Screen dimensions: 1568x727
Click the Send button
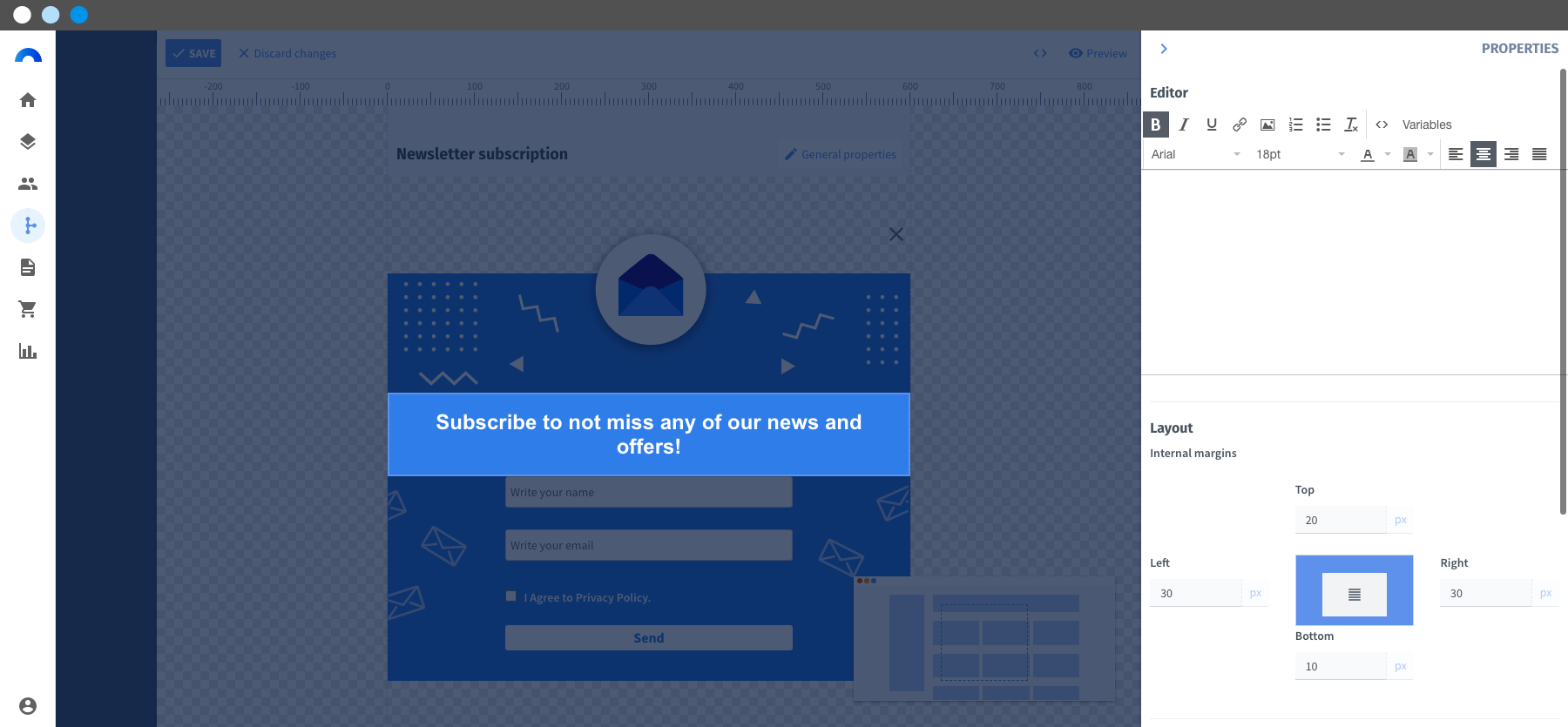(x=649, y=638)
